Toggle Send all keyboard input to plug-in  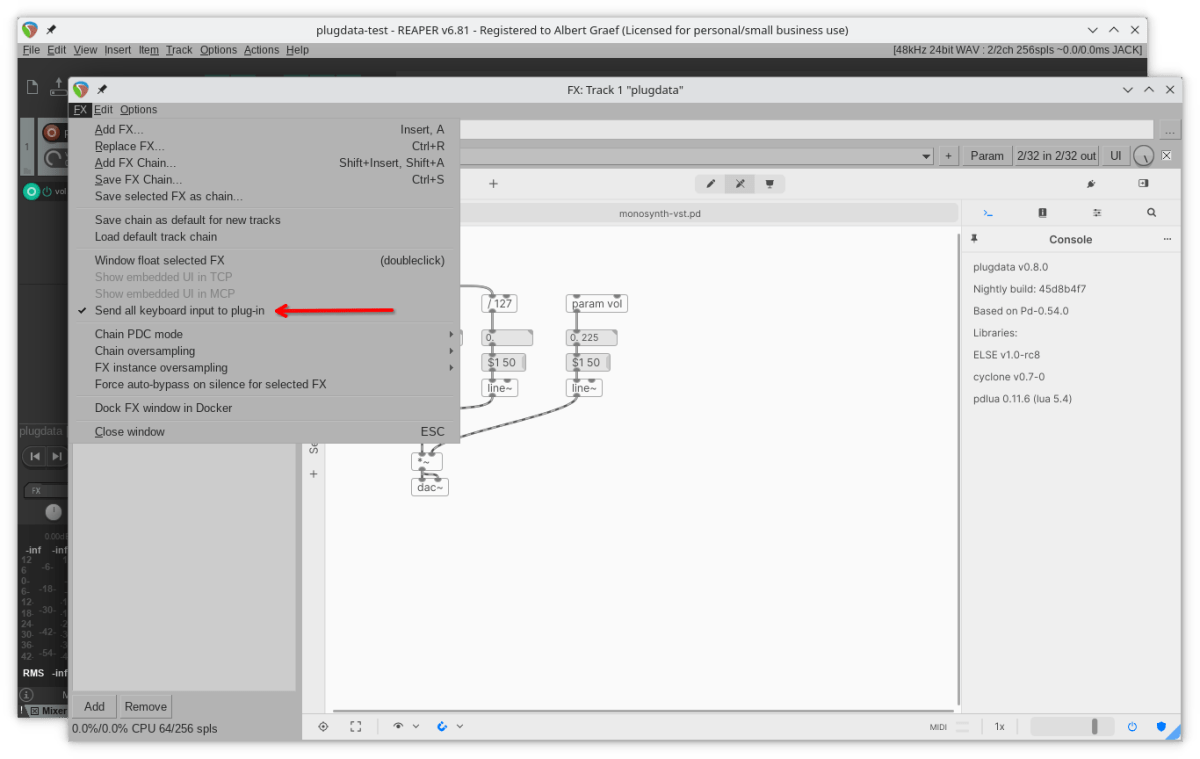(180, 311)
